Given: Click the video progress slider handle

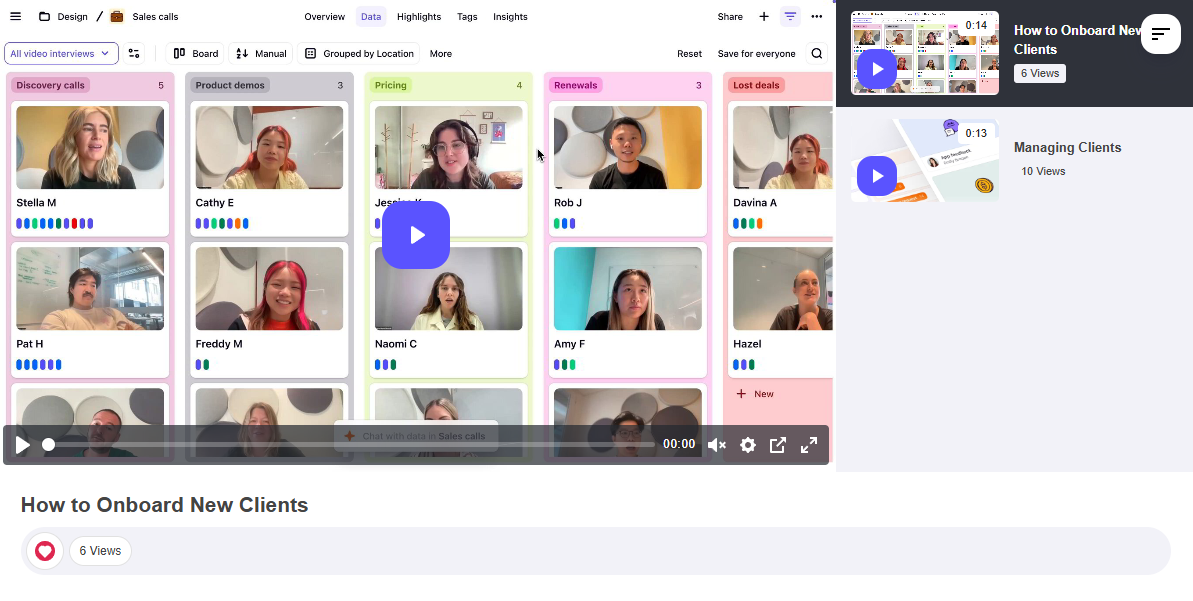Looking at the screenshot, I should point(49,445).
